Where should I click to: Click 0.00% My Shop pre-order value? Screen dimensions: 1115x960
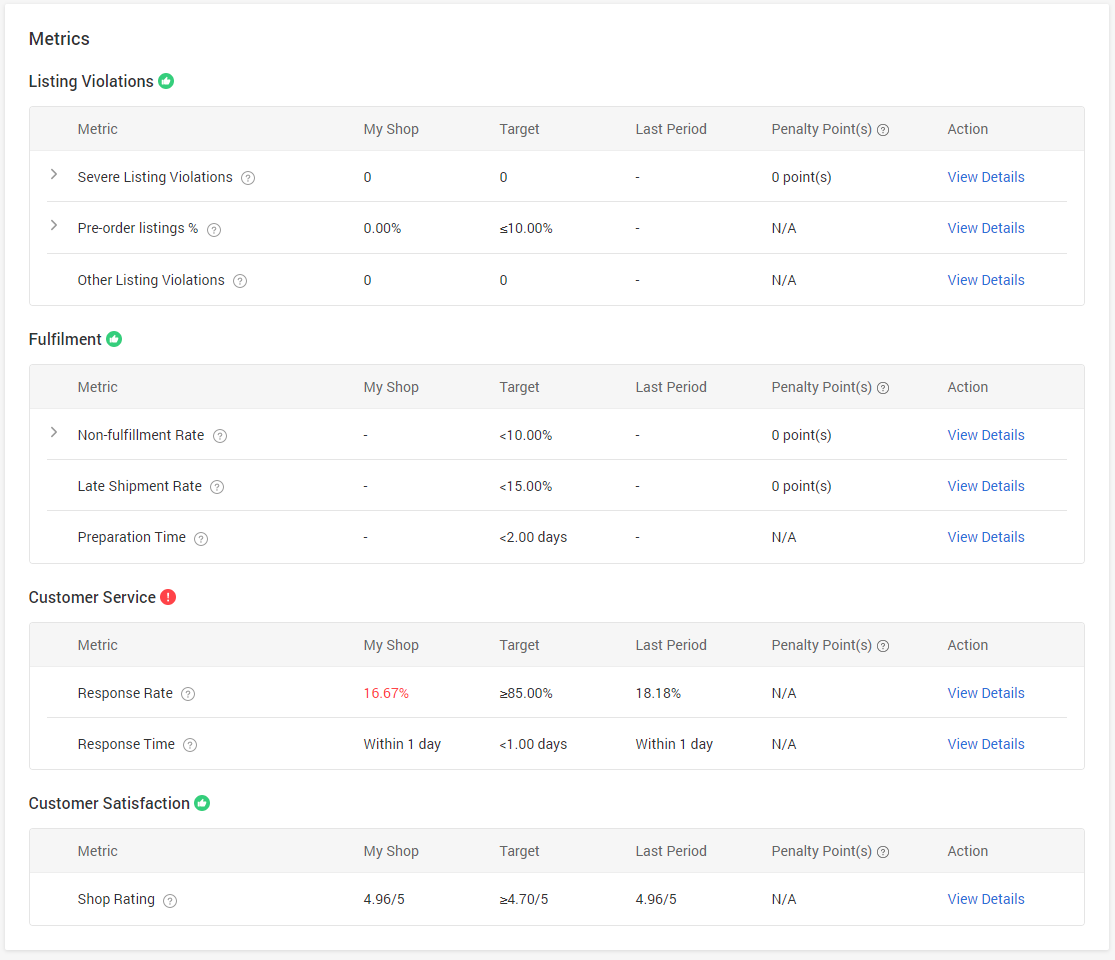(382, 228)
